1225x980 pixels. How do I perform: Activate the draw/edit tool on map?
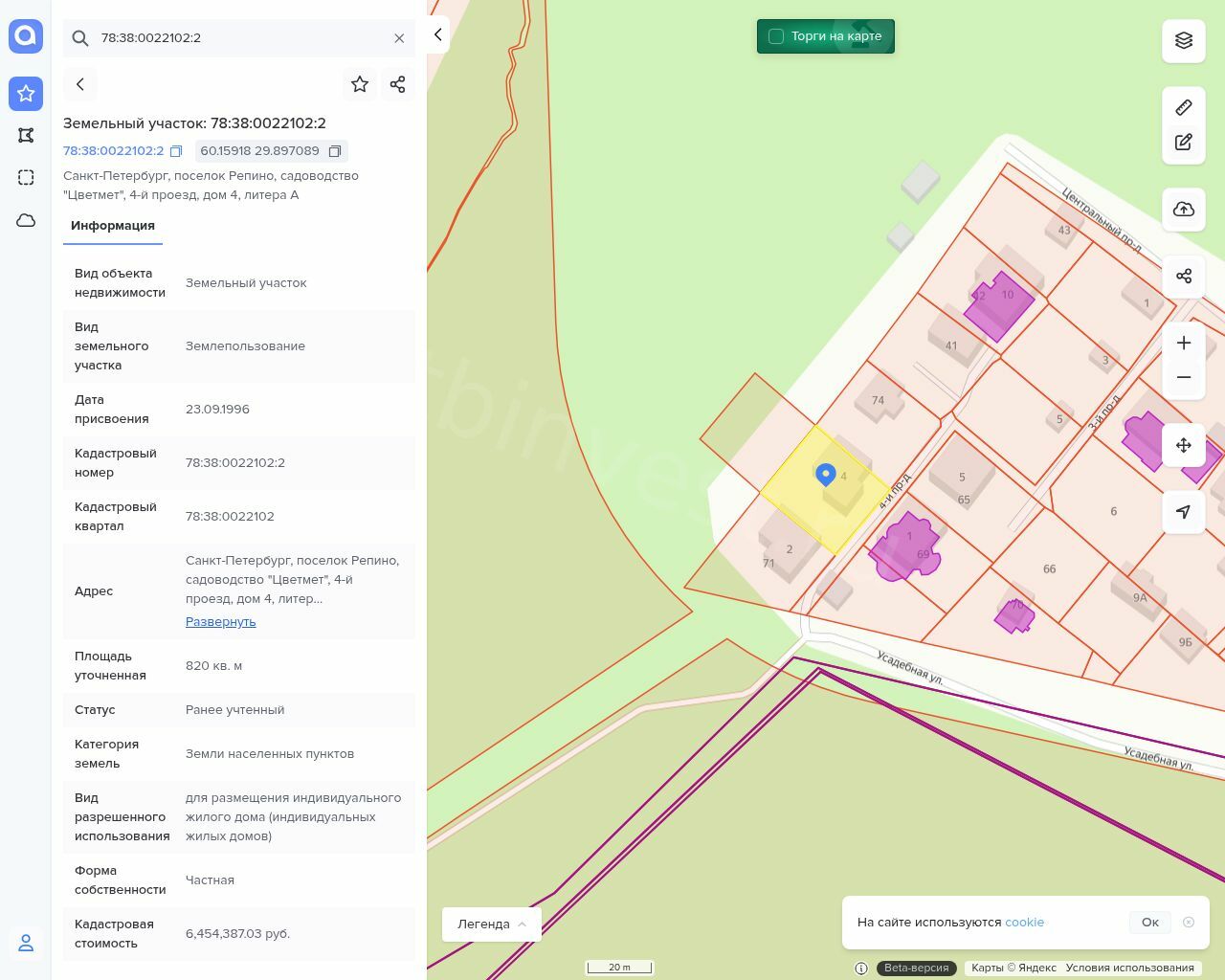[x=1184, y=142]
